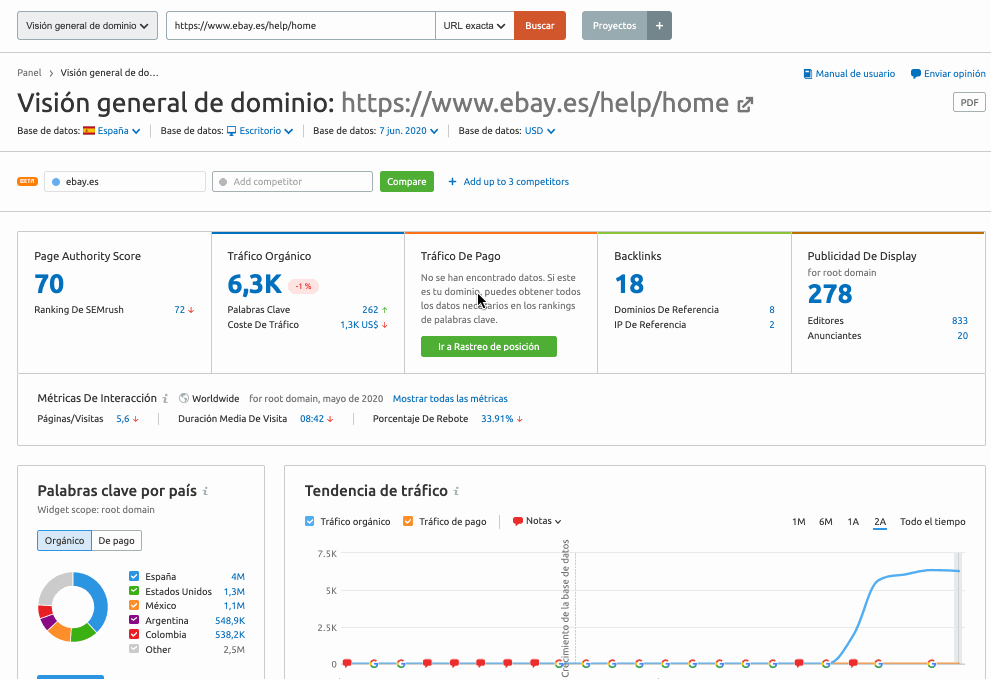Click the Palabras Clave value 262
The width and height of the screenshot is (991, 679).
pyautogui.click(x=370, y=310)
